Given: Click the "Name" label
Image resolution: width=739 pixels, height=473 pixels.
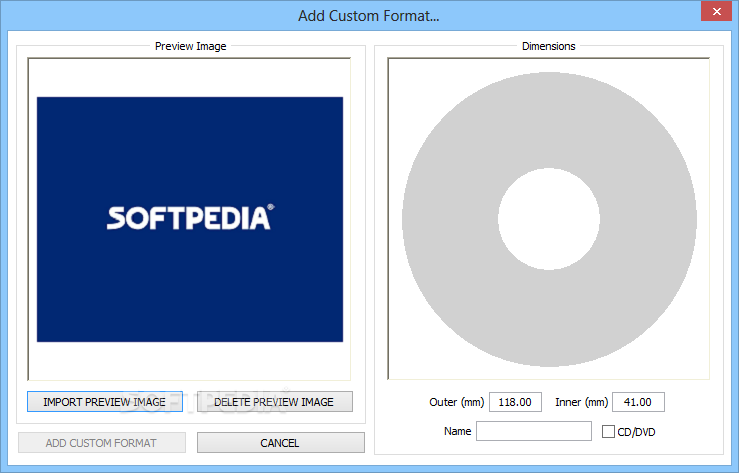Looking at the screenshot, I should click(457, 431).
